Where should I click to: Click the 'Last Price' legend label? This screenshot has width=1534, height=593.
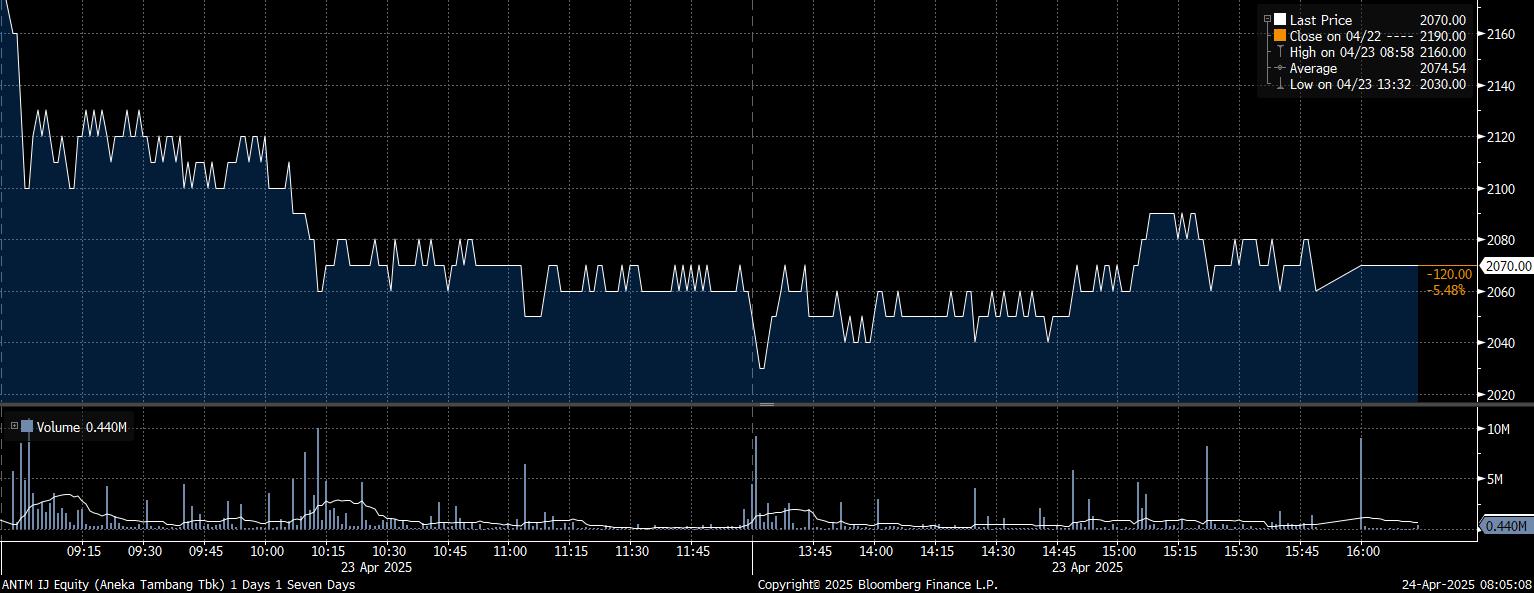(x=1320, y=20)
